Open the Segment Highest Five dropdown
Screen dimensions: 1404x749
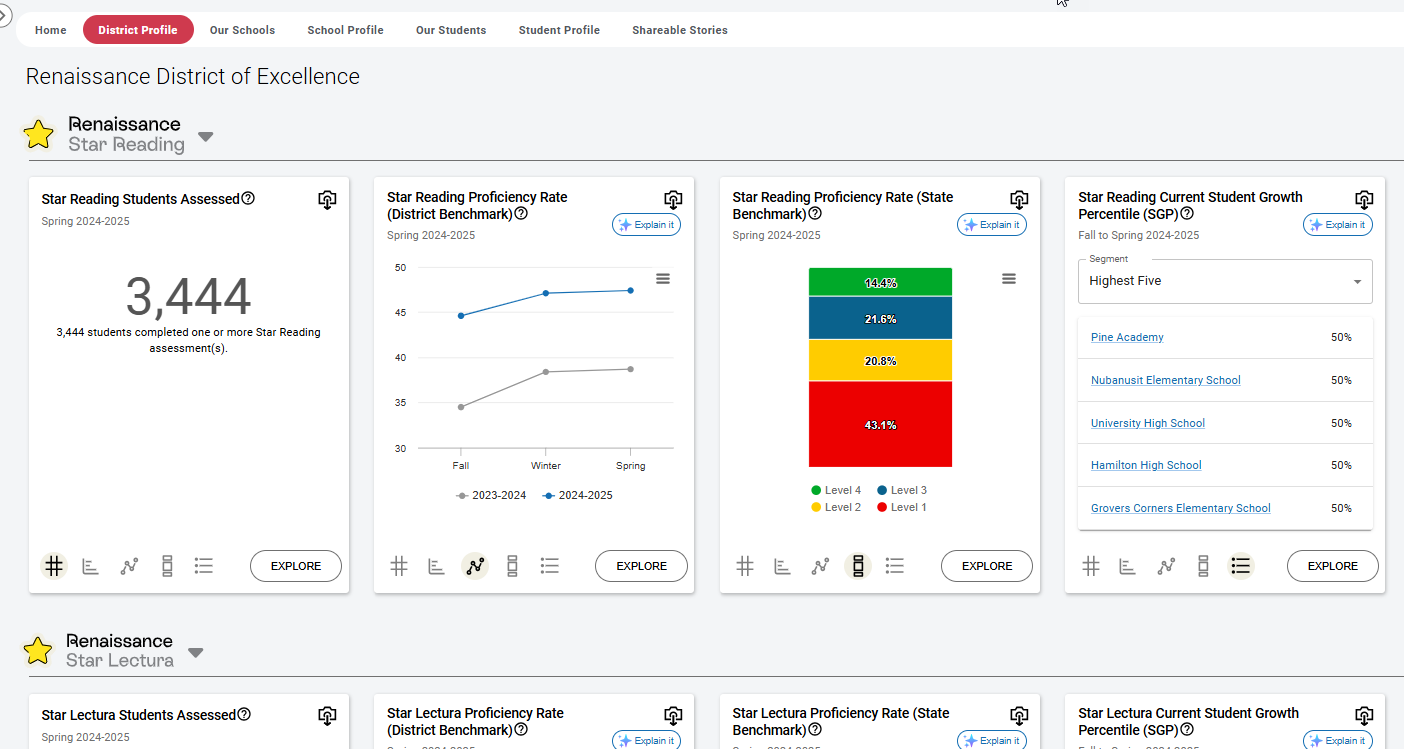click(1225, 281)
